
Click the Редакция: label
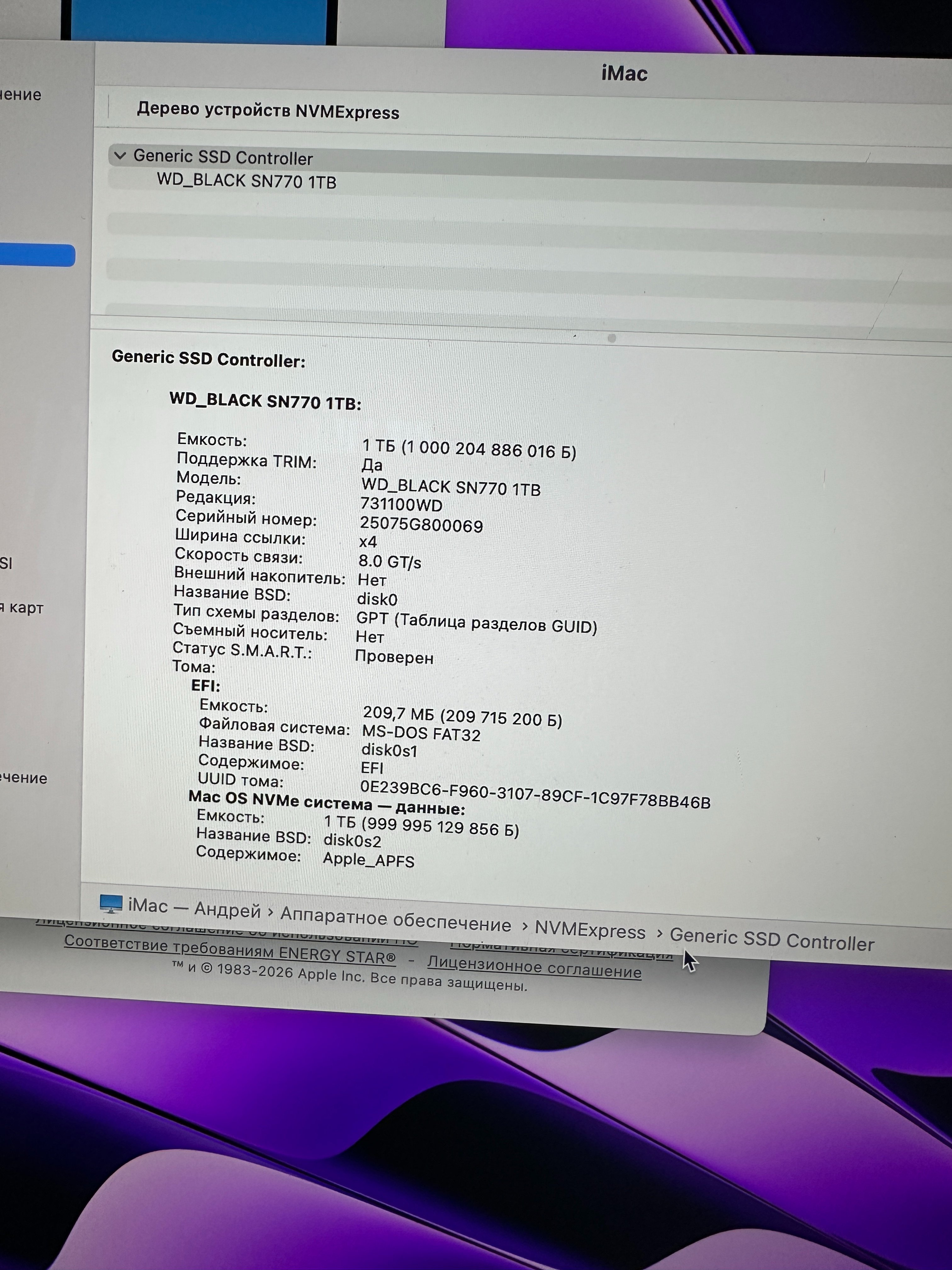pos(215,497)
